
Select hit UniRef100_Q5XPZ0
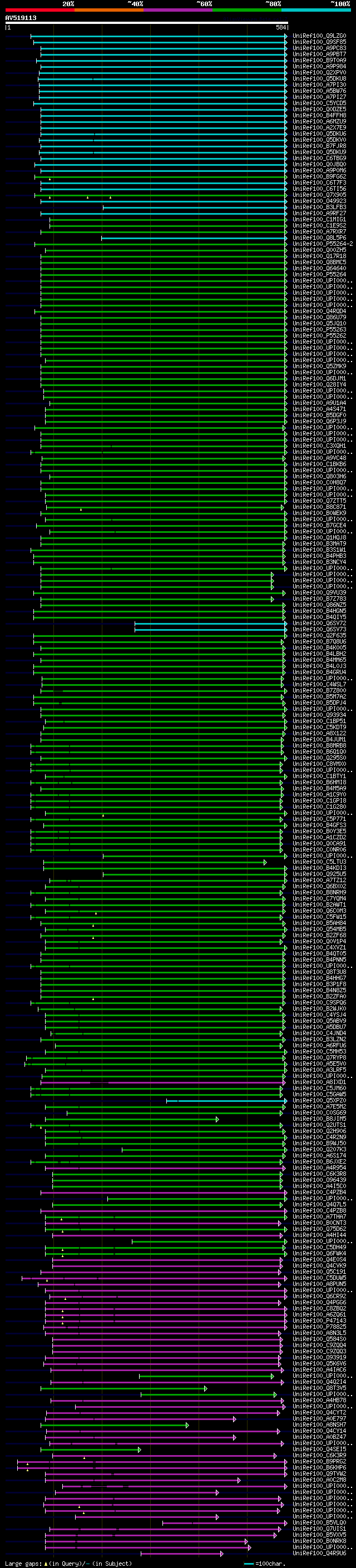click(x=319, y=1101)
